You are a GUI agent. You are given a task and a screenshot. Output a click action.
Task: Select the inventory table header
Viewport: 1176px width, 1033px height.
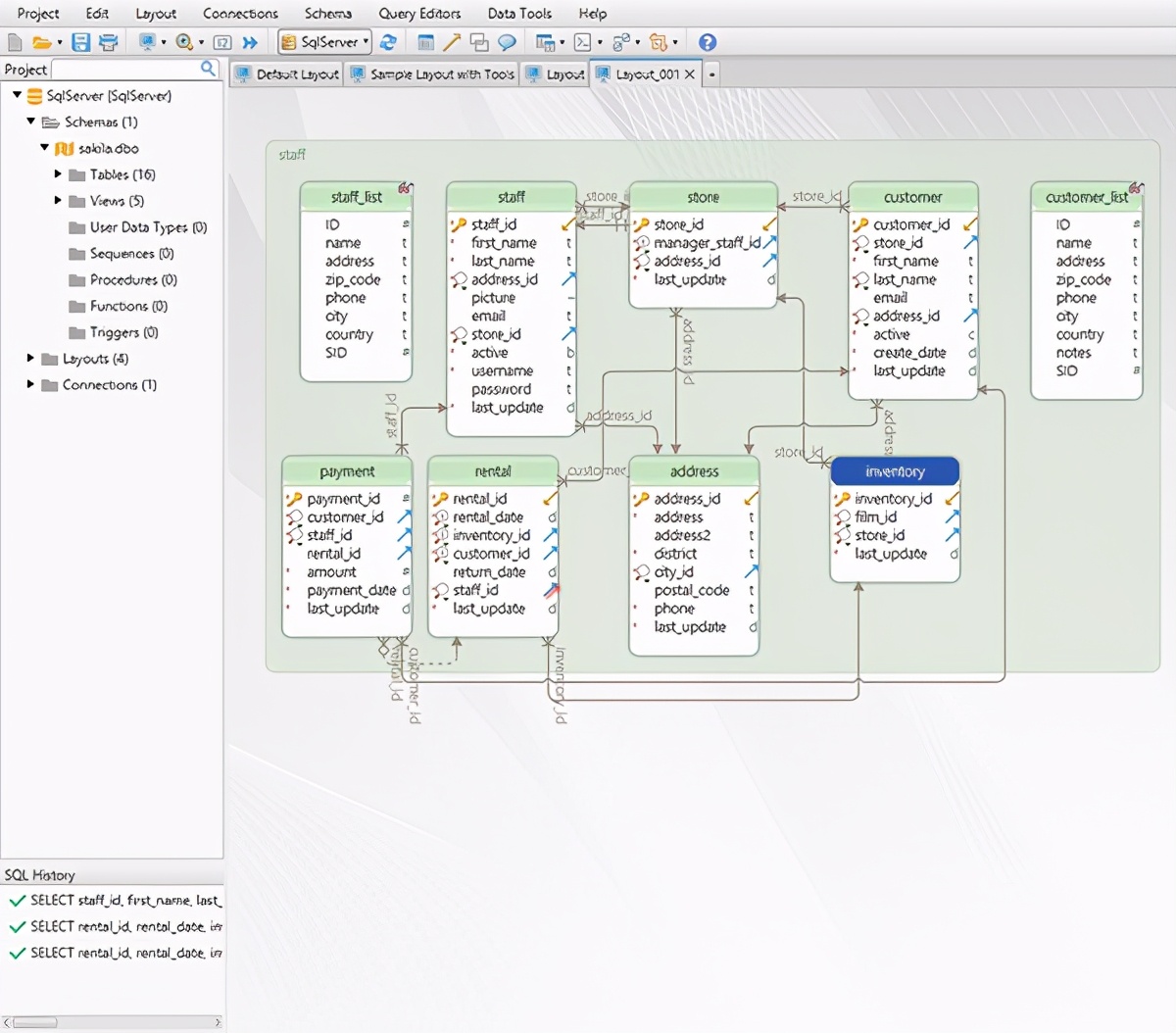click(x=895, y=471)
